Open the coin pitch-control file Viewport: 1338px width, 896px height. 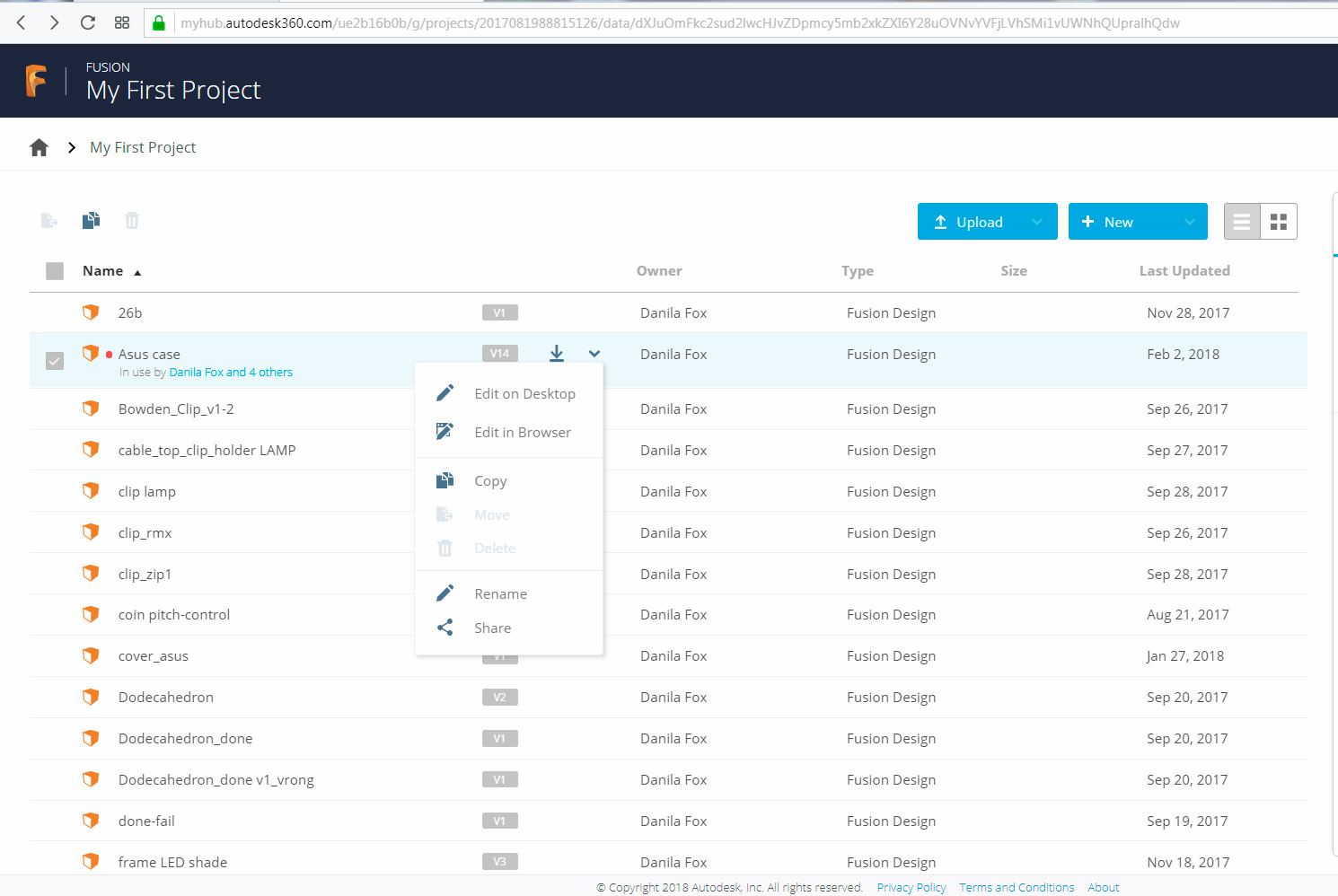click(174, 614)
